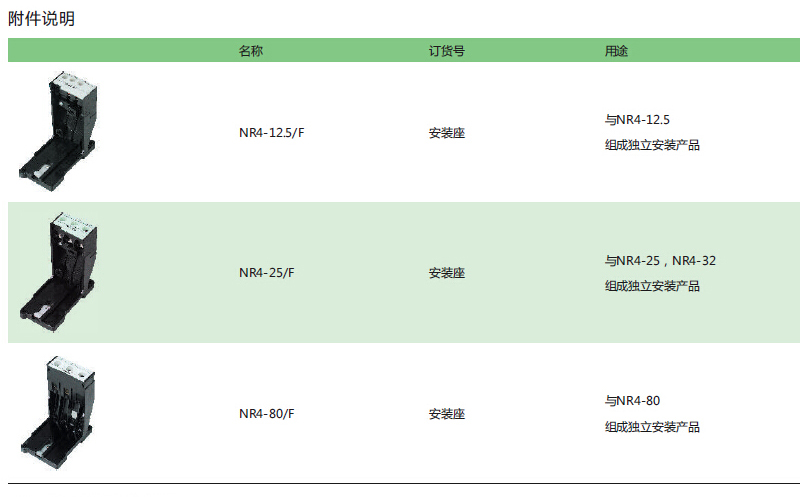Image resolution: width=800 pixels, height=497 pixels.
Task: Click the NR4-12.5/F mounting base product image
Action: coord(58,131)
